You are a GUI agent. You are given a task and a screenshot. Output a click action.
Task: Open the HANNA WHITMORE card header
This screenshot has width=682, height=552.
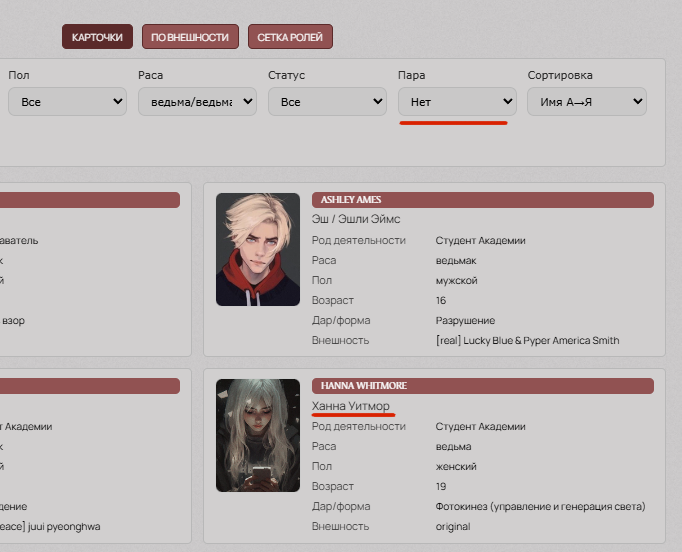click(x=483, y=386)
